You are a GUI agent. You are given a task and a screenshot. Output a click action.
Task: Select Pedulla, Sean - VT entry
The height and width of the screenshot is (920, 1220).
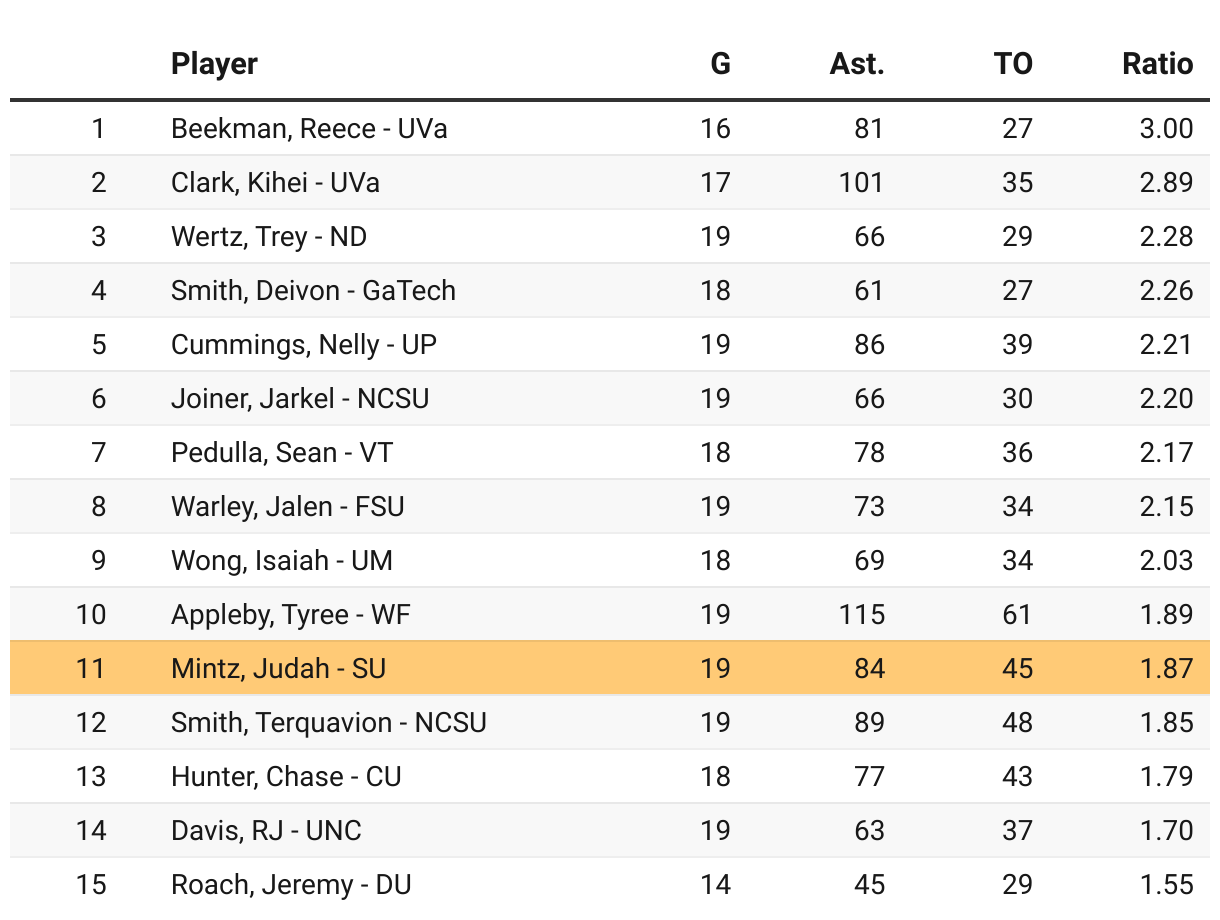[282, 453]
